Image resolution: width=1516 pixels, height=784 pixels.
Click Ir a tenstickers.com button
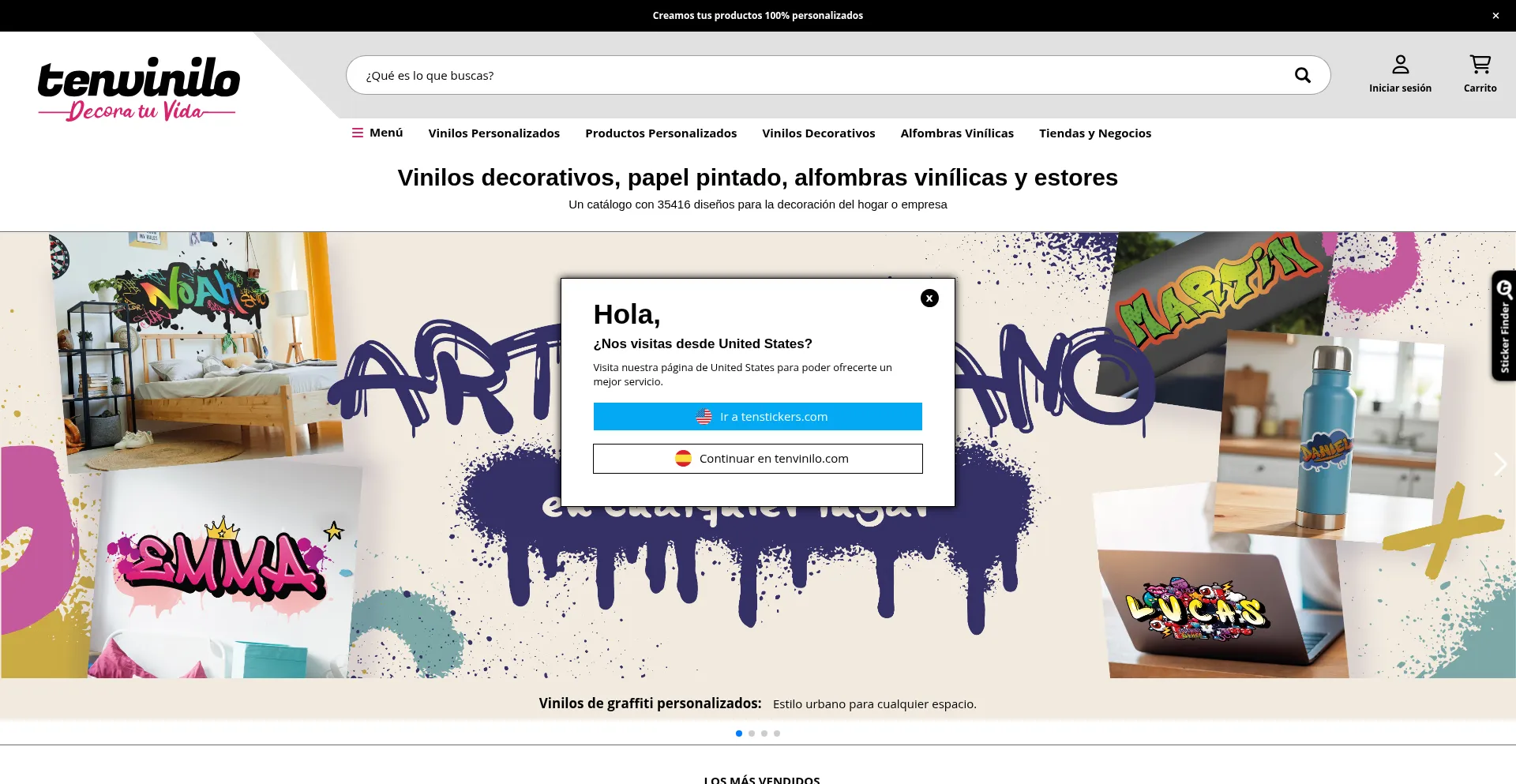pos(757,417)
